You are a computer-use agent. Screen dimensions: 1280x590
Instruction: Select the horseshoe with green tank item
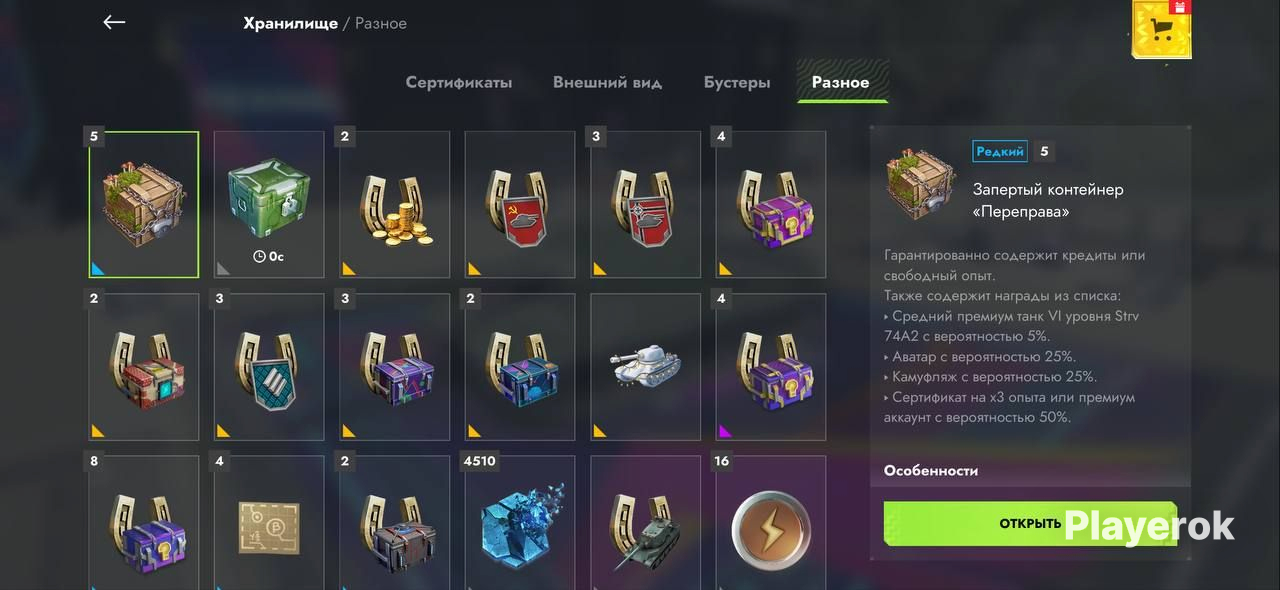[646, 522]
